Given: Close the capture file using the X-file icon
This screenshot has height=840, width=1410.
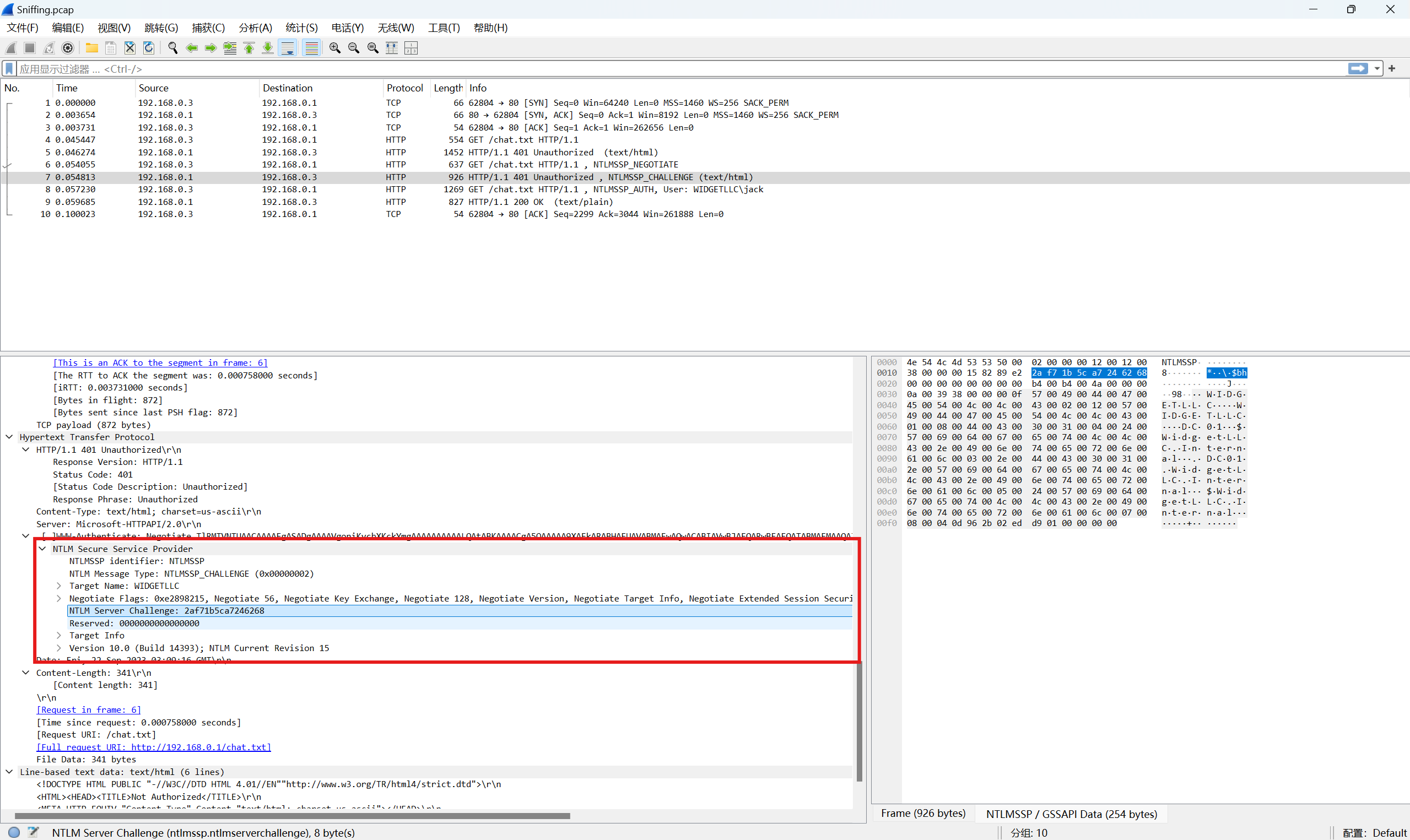Looking at the screenshot, I should (x=129, y=48).
